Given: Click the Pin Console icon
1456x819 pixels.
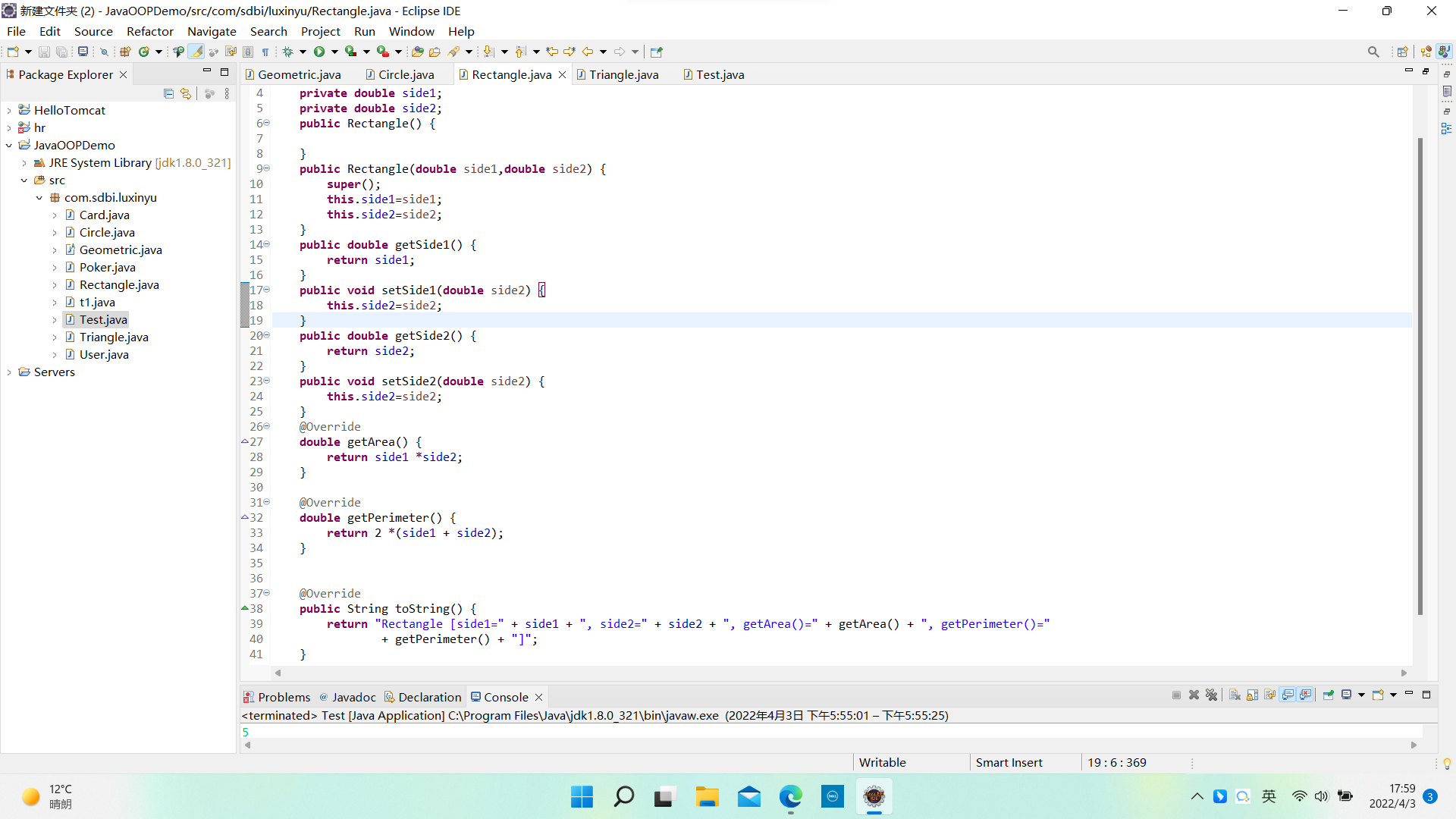Looking at the screenshot, I should pos(1329,695).
